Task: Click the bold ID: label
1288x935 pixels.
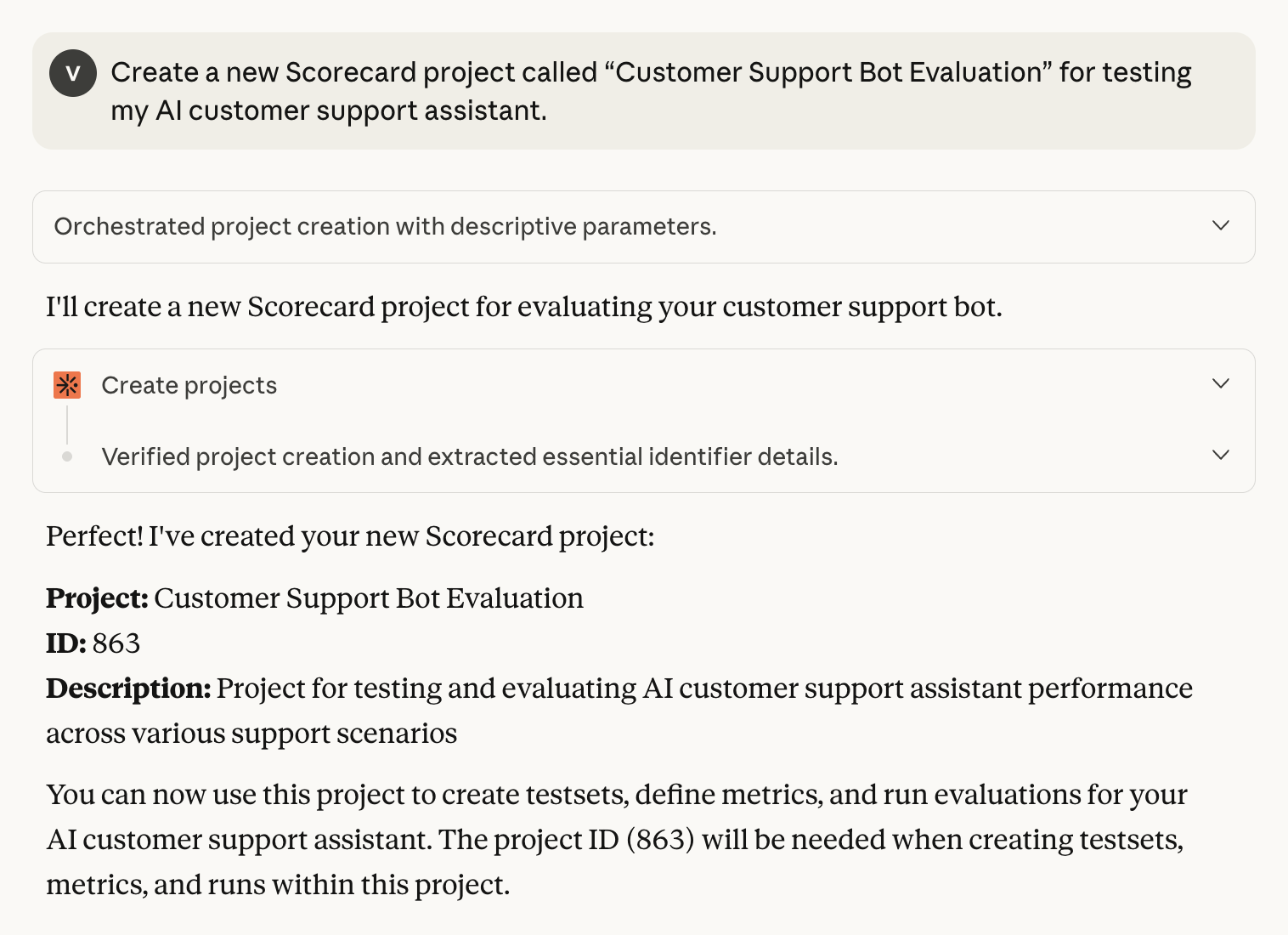Action: point(66,643)
